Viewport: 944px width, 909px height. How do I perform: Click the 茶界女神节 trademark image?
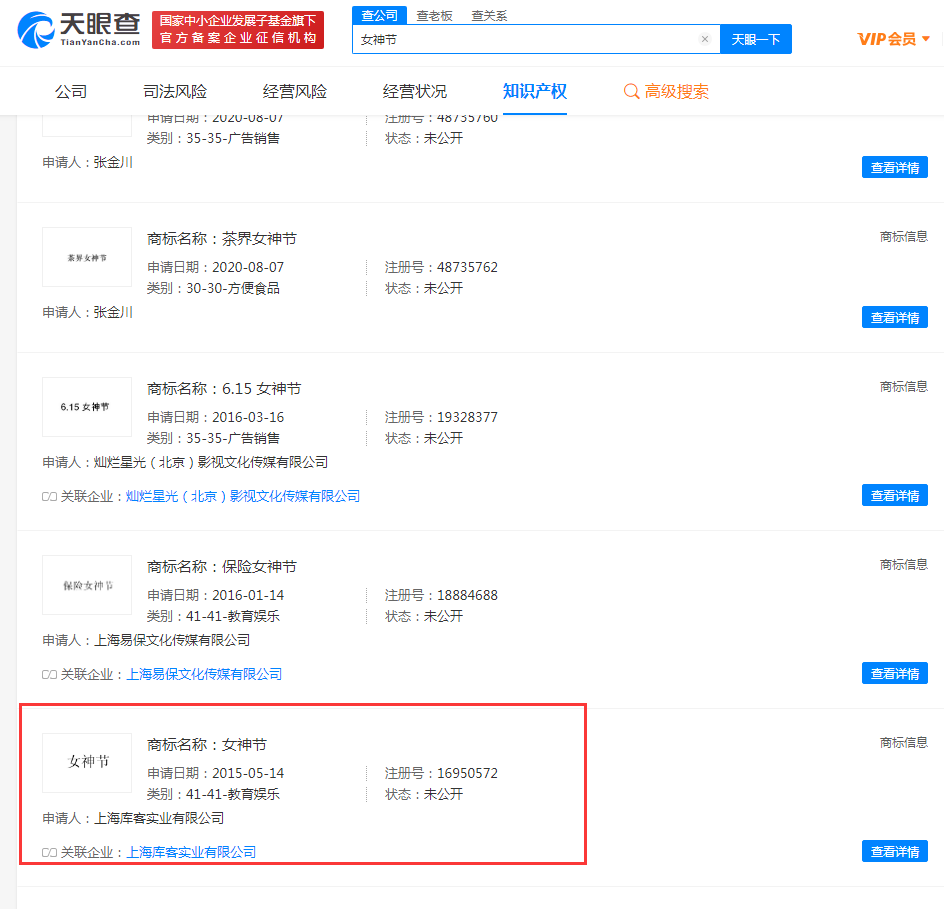tap(86, 256)
